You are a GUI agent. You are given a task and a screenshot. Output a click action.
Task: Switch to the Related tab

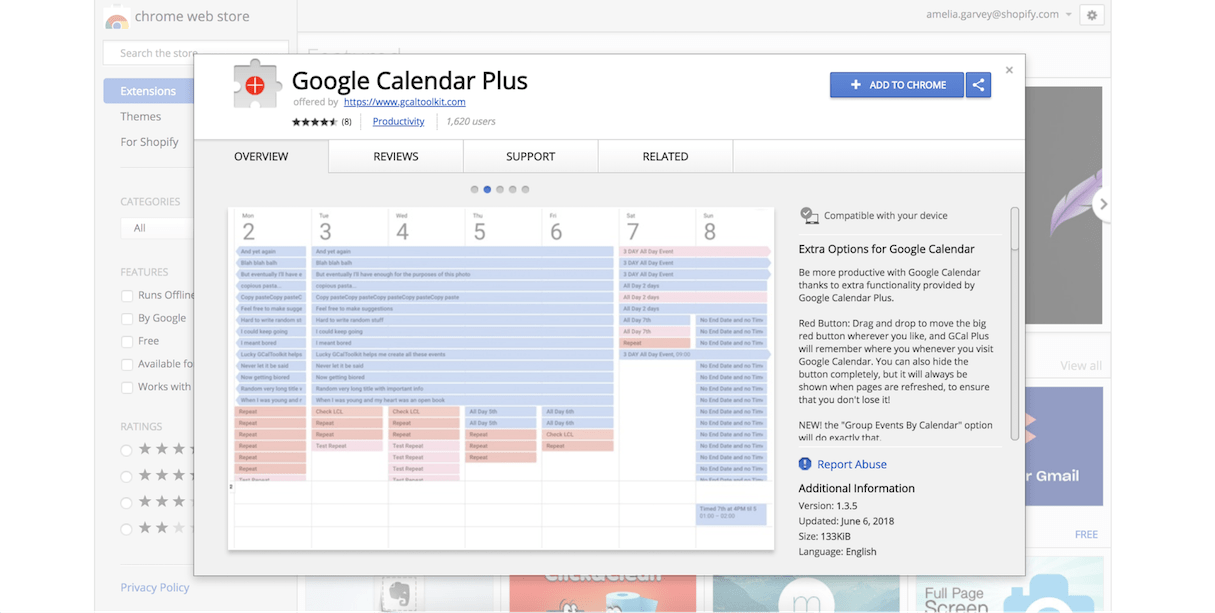pyautogui.click(x=666, y=156)
